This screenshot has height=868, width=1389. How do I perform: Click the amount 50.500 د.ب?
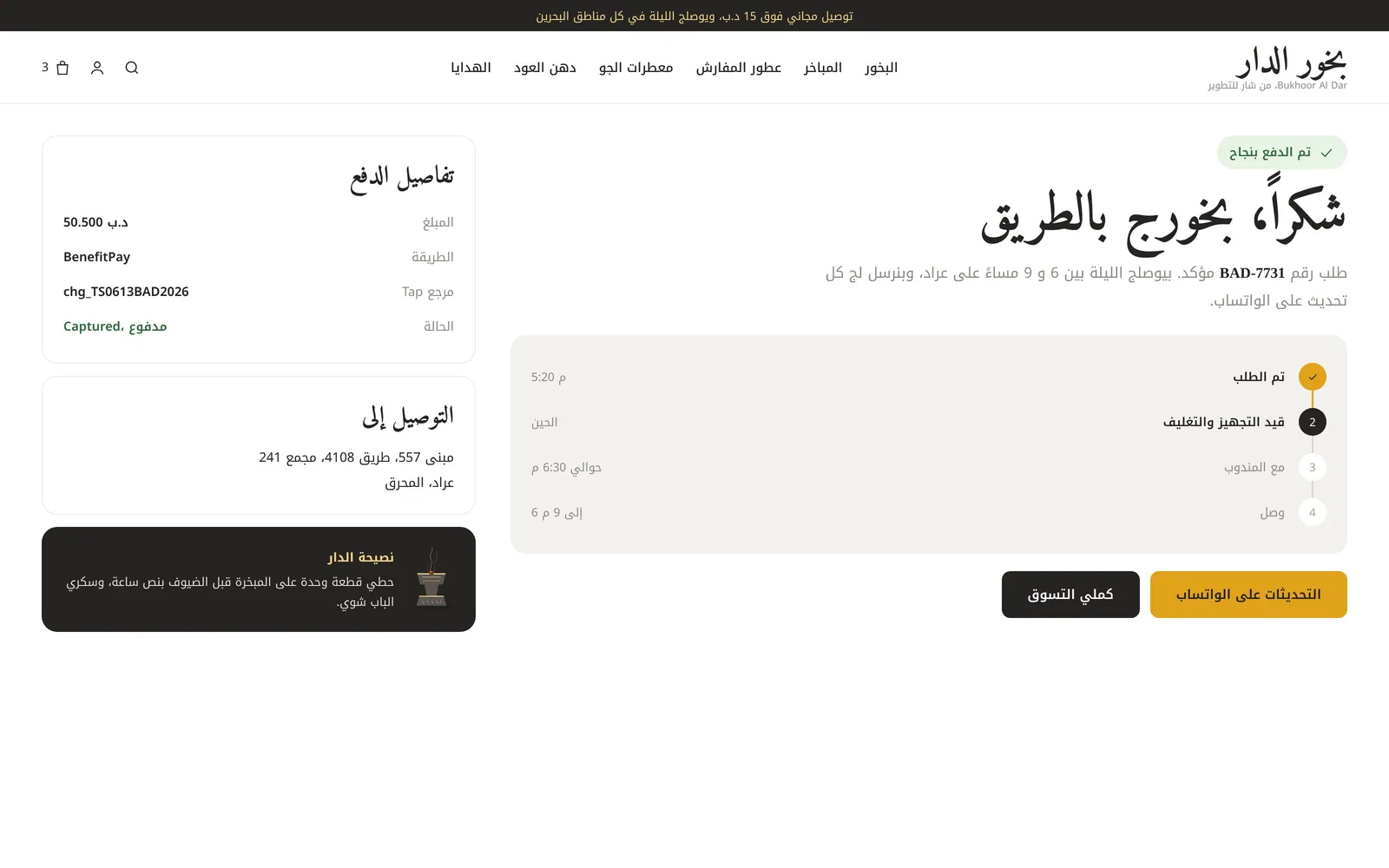pyautogui.click(x=95, y=222)
